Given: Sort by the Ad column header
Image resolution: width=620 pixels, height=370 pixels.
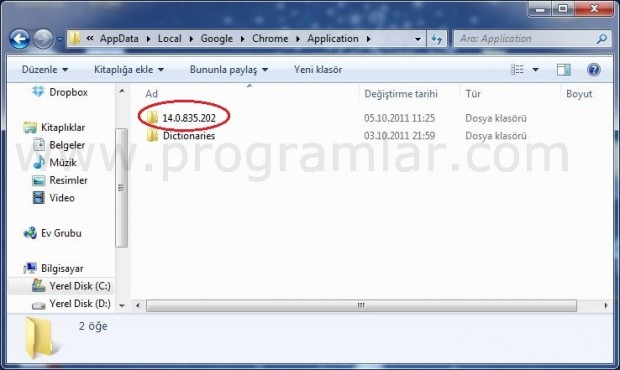Looking at the screenshot, I should tap(151, 94).
